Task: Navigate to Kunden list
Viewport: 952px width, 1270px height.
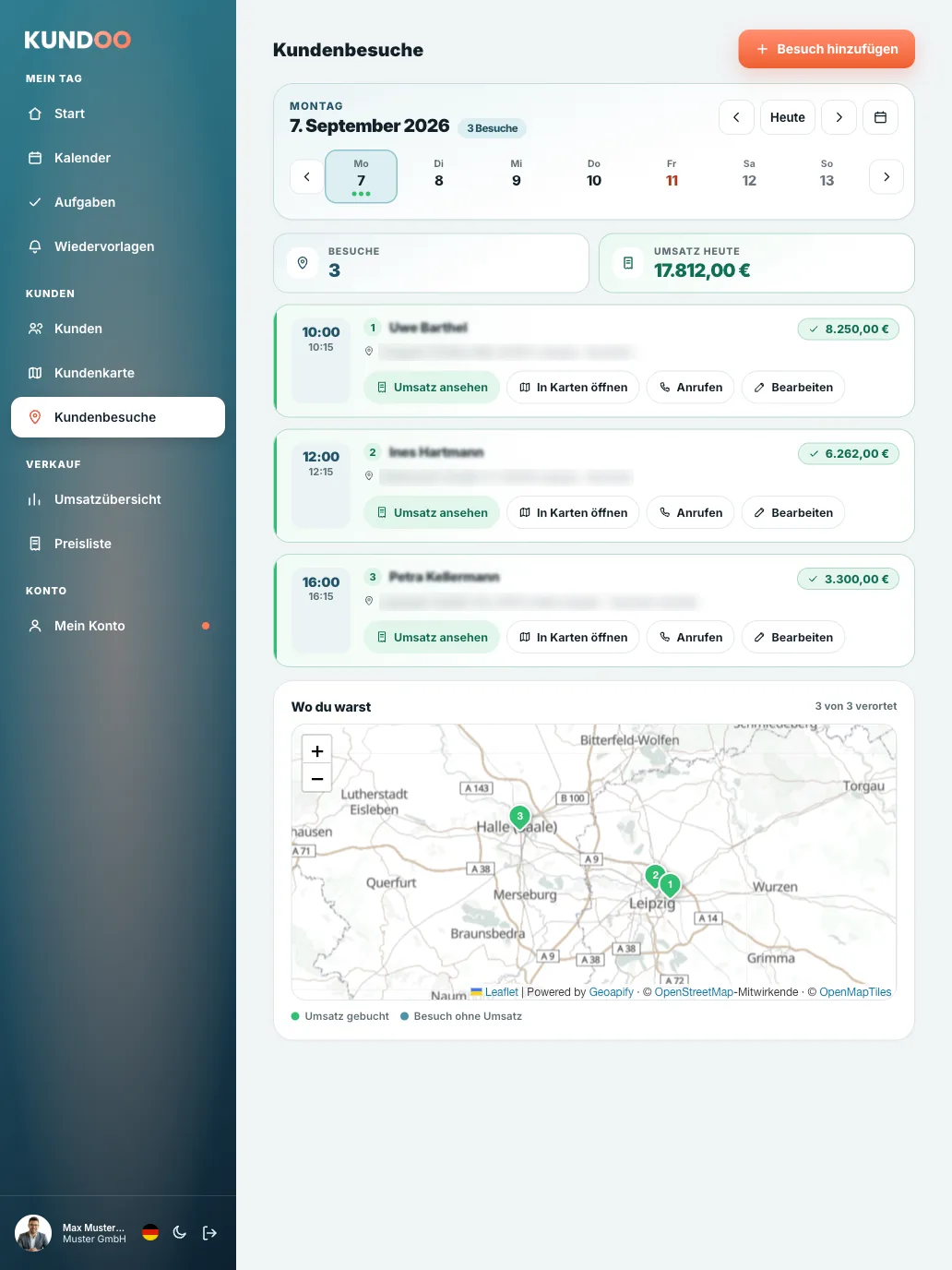Action: click(118, 329)
